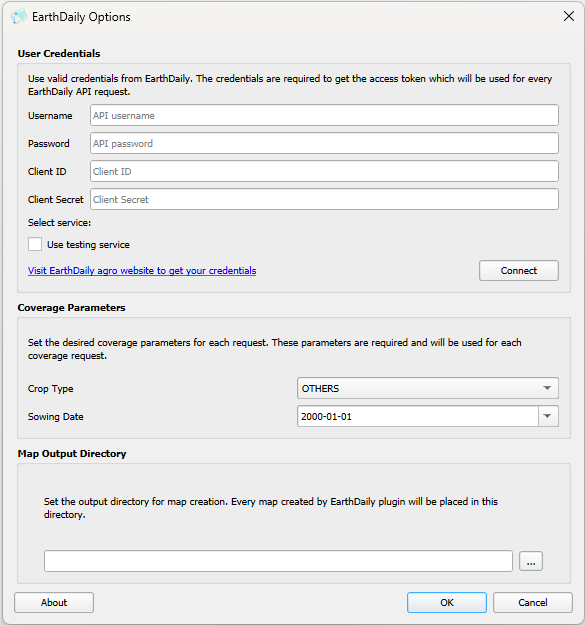This screenshot has width=585, height=626.
Task: Click the User Credentials heading
Action: [x=59, y=53]
